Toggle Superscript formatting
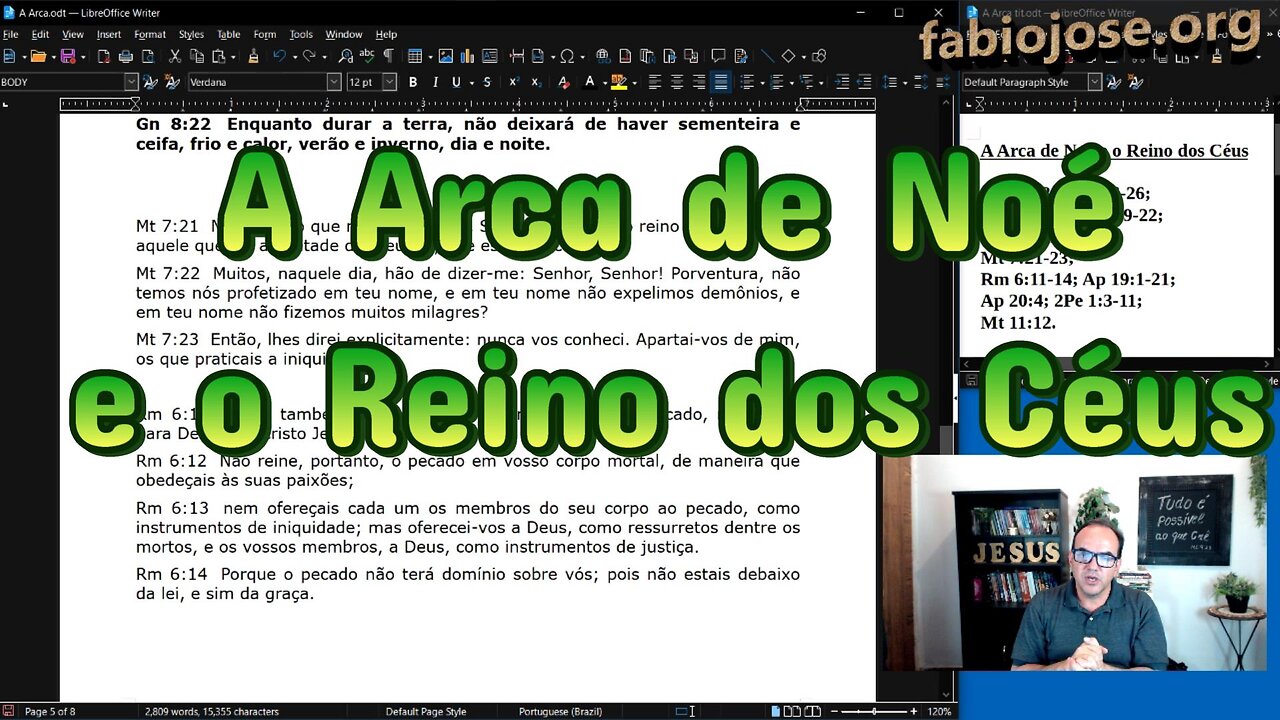 (x=514, y=82)
